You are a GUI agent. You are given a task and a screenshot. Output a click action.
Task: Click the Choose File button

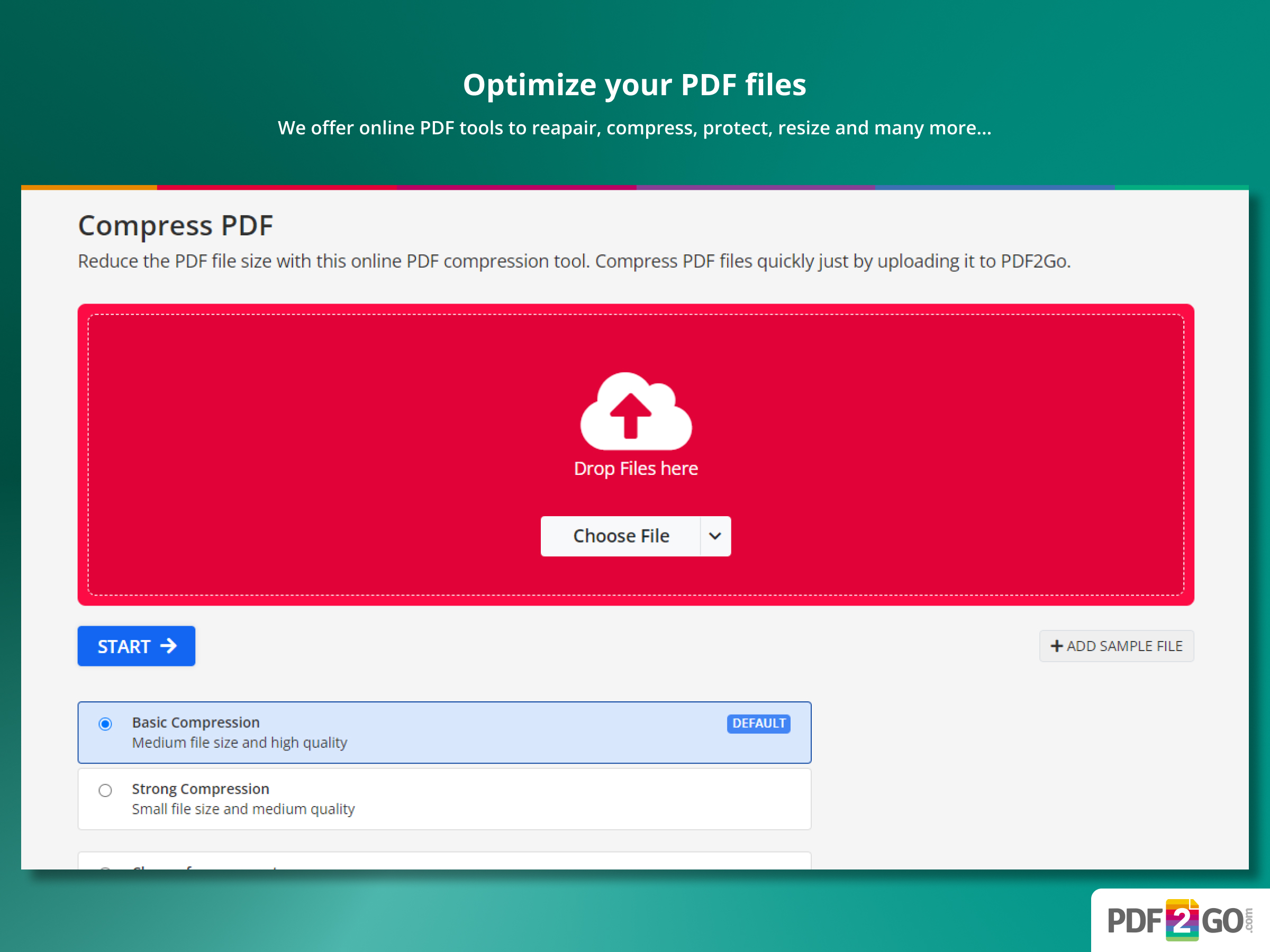point(621,535)
